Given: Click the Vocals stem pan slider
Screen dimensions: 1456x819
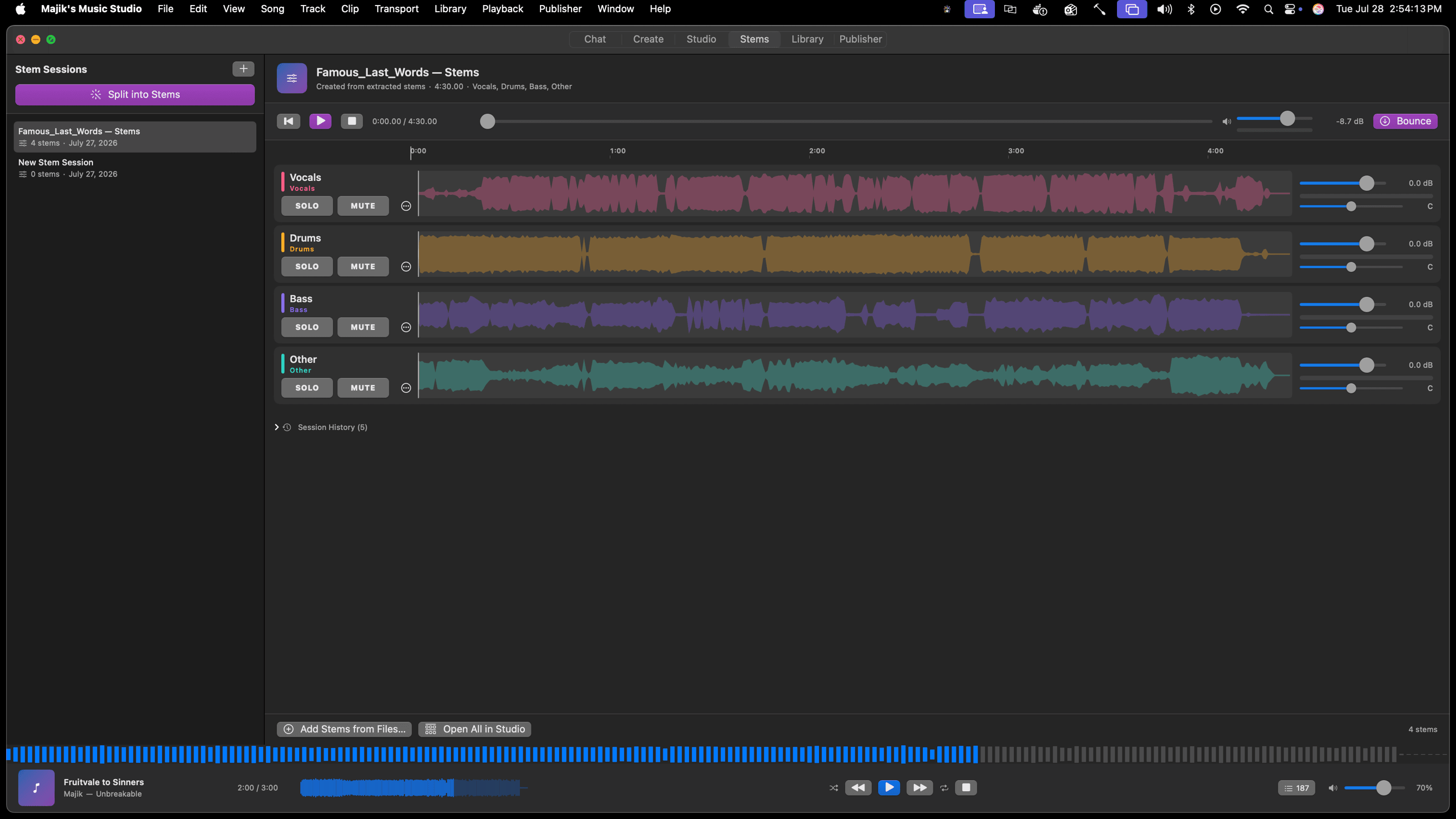Looking at the screenshot, I should click(x=1351, y=206).
